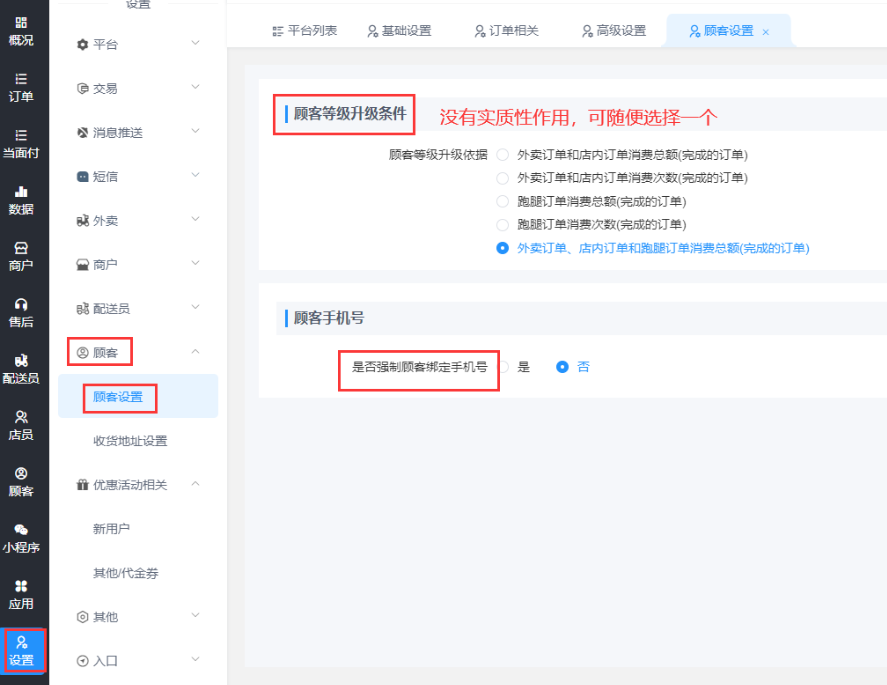Click the 应用 apps sidebar icon
The image size is (887, 685).
click(x=21, y=594)
